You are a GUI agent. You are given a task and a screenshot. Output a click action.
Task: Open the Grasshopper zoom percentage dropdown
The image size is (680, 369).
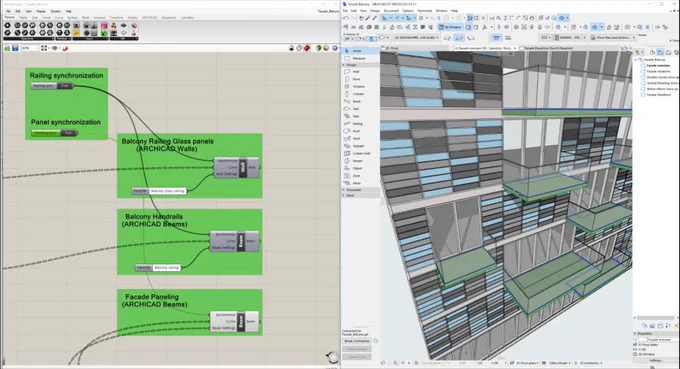coord(30,48)
